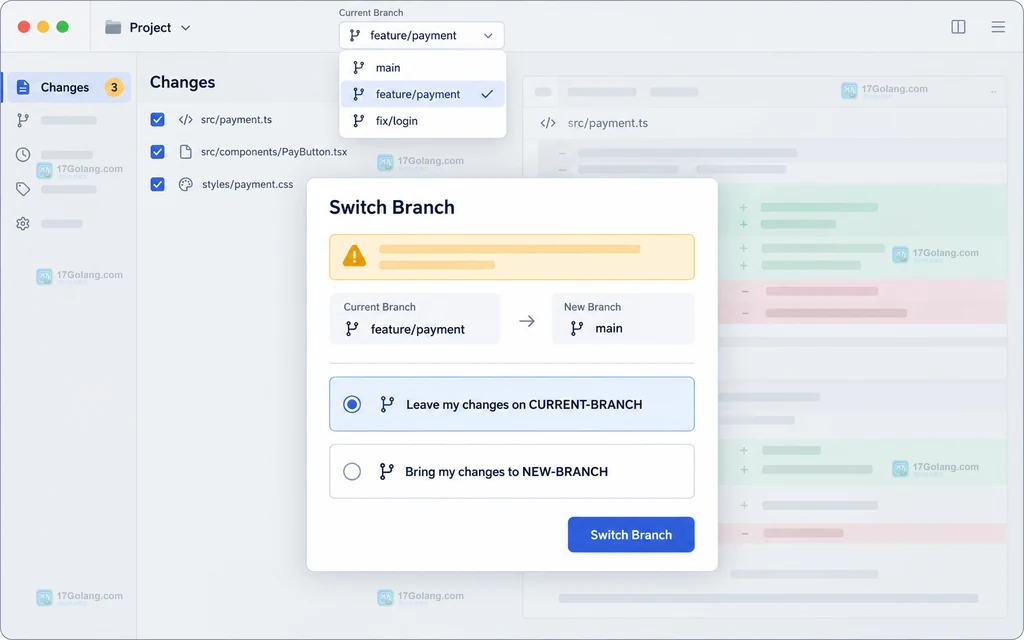Open the tags icon in sidebar

tap(23, 189)
